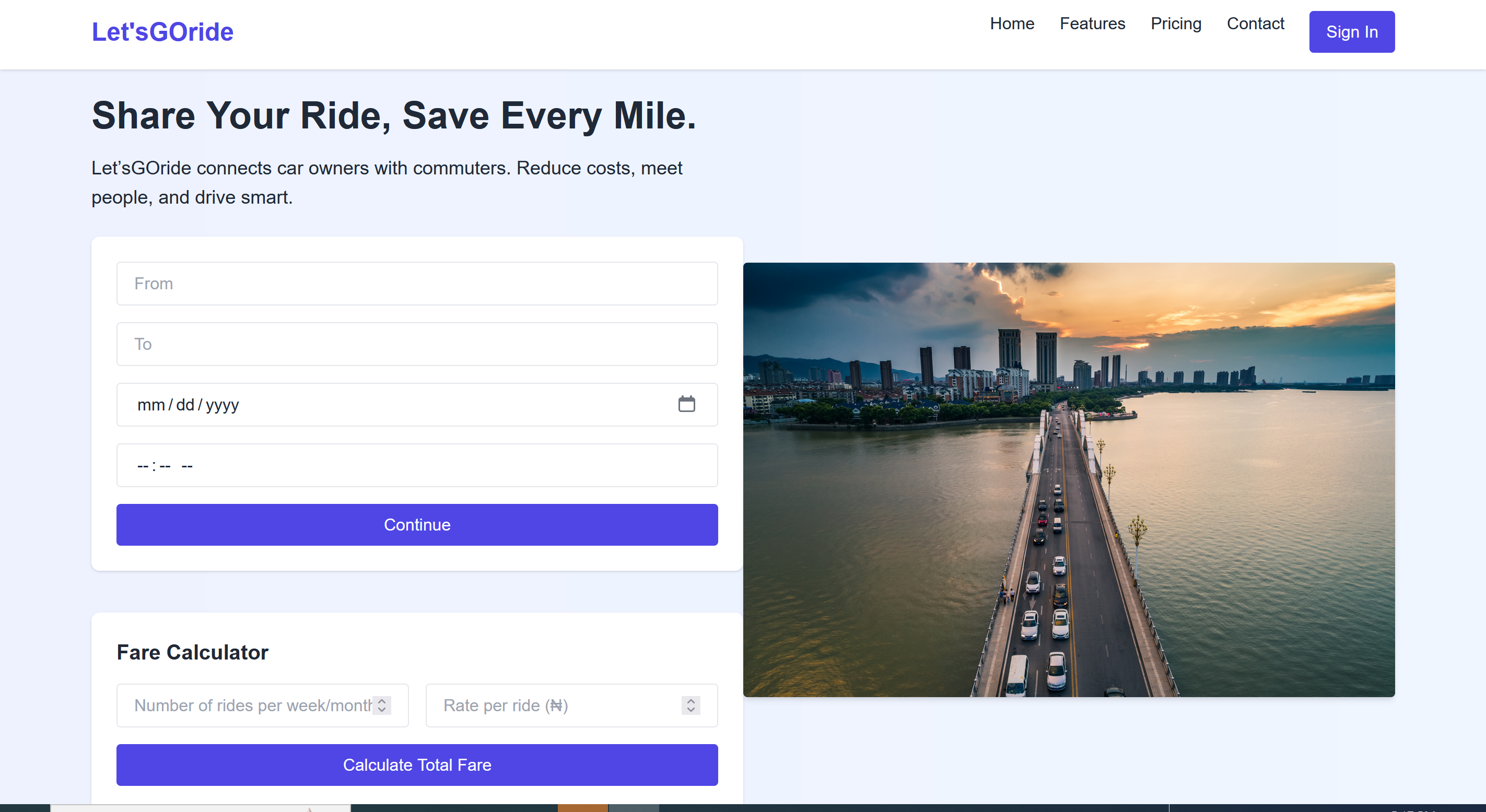Click the Let'sGOride logo

(x=162, y=32)
